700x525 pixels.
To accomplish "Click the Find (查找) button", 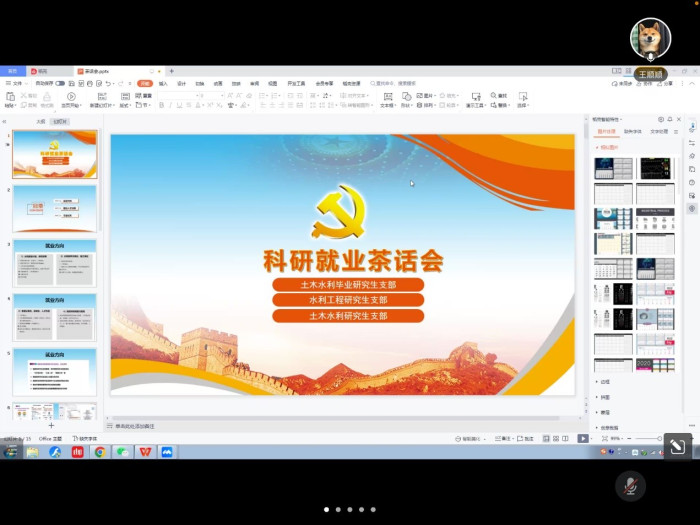I will coord(499,96).
